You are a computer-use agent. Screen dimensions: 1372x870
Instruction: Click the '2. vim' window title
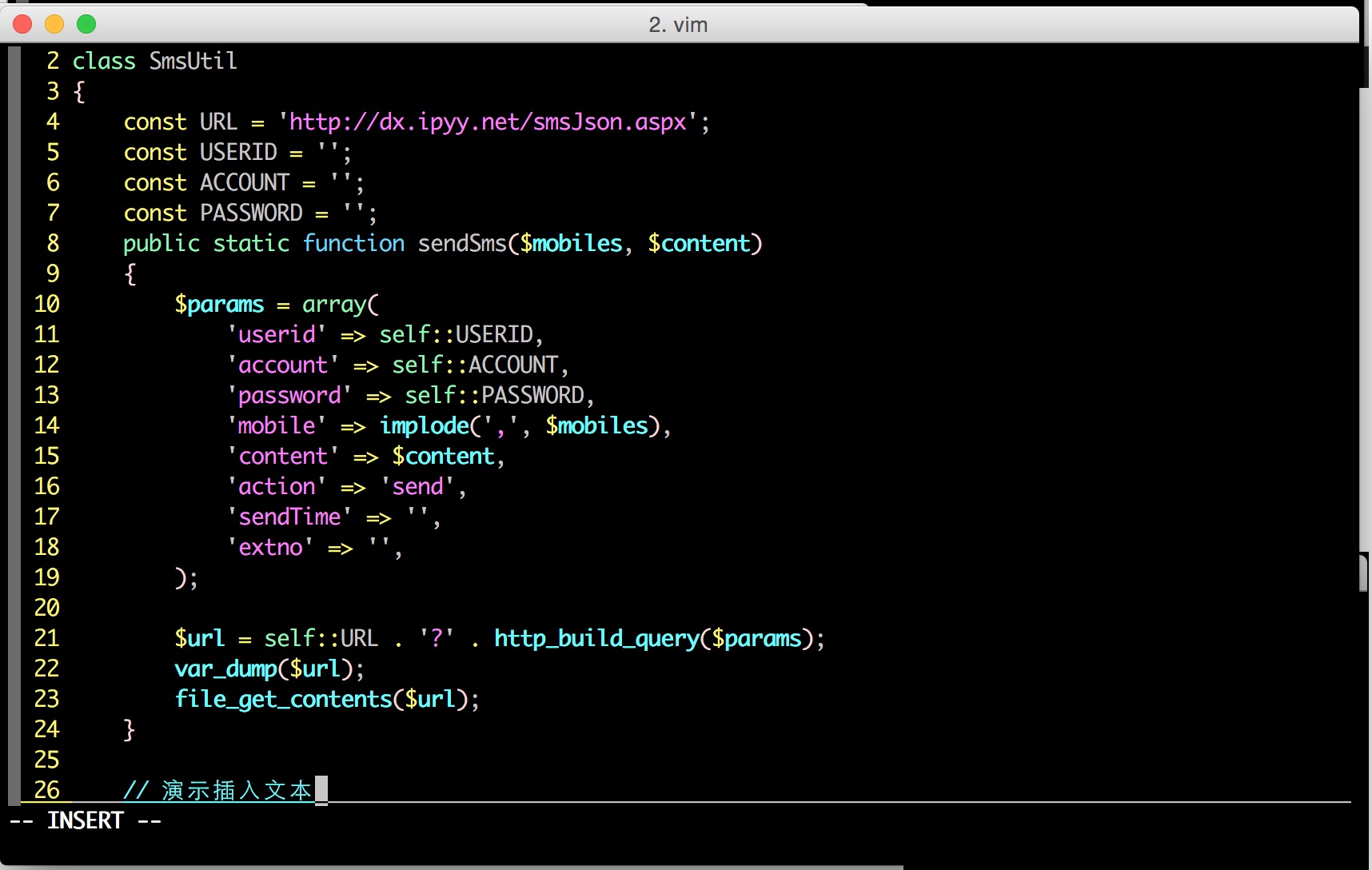678,25
